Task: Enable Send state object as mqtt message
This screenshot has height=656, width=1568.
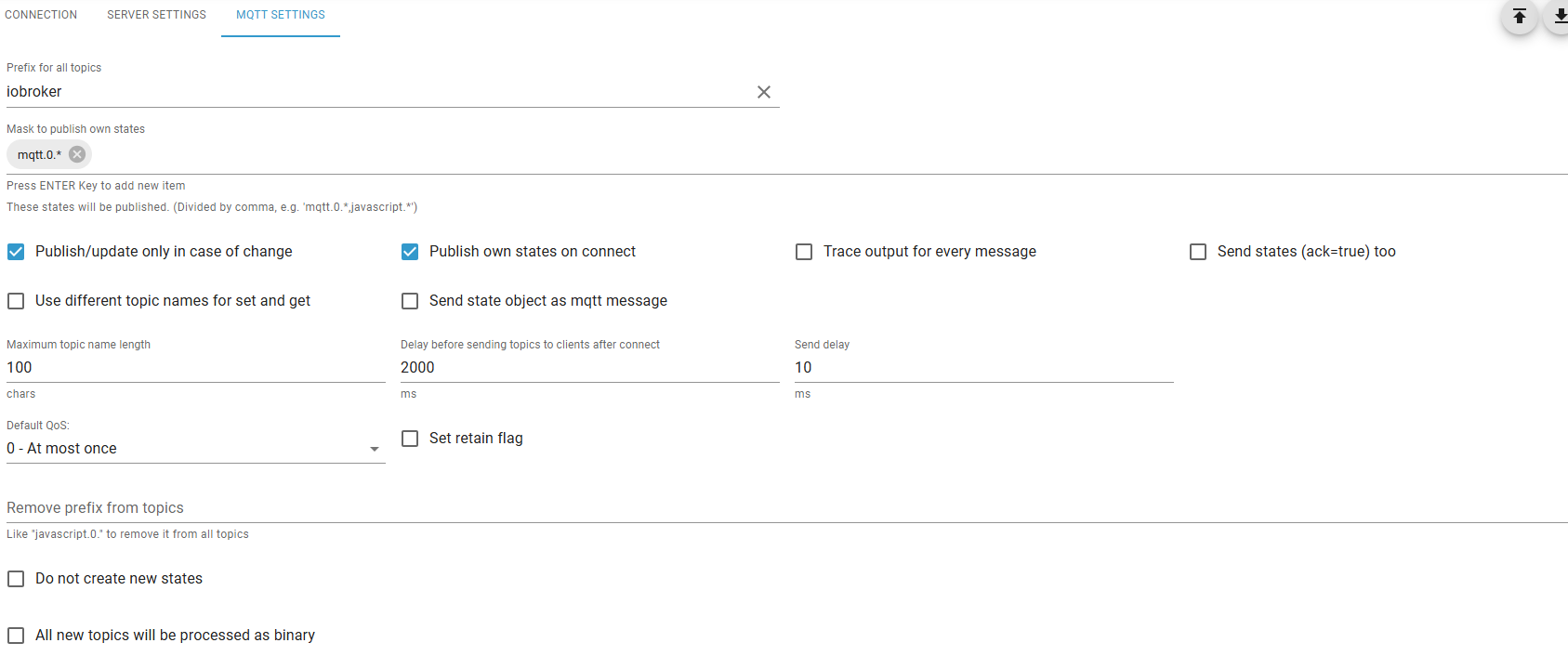Action: (x=410, y=301)
